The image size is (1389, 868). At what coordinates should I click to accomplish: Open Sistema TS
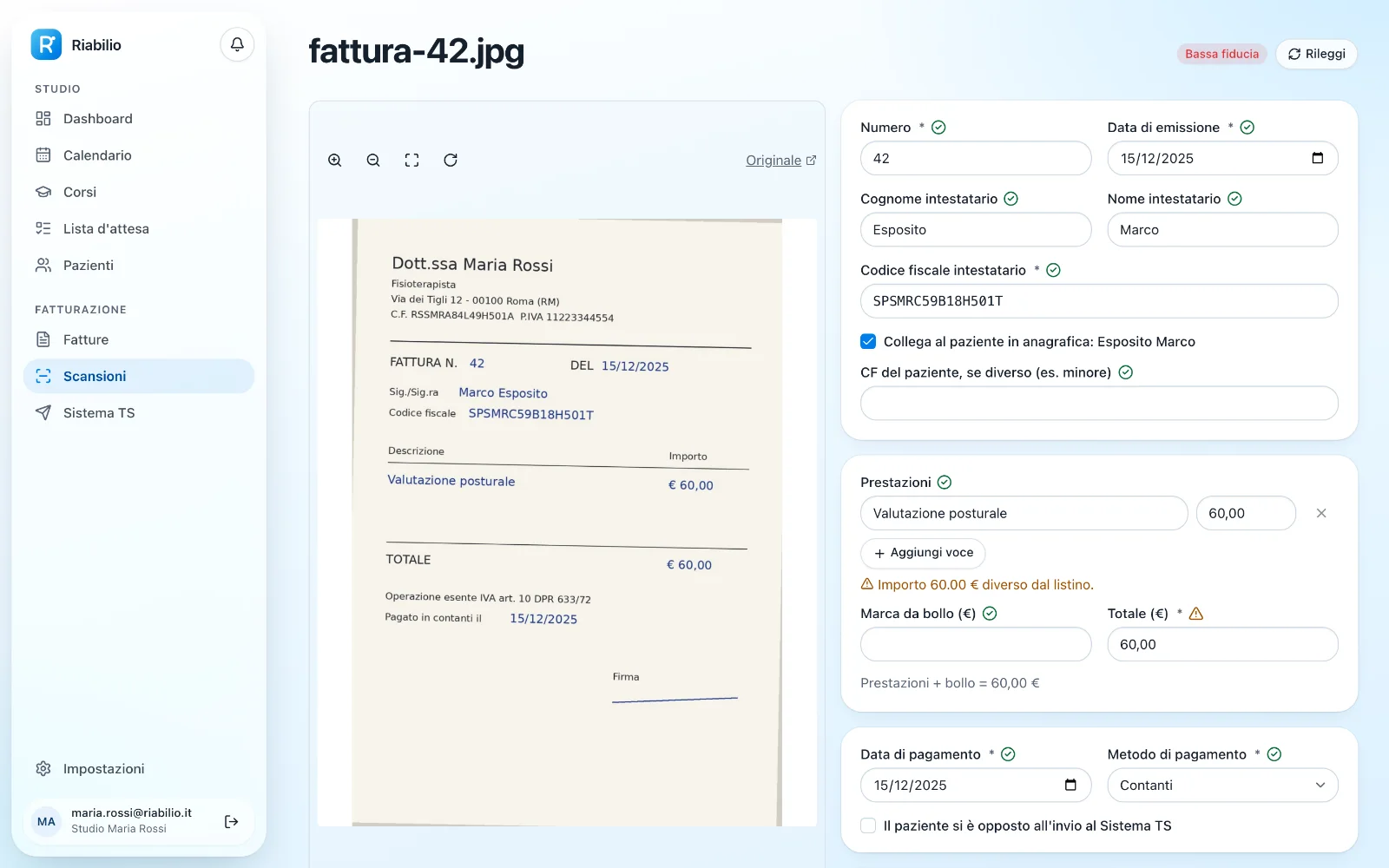(139, 412)
